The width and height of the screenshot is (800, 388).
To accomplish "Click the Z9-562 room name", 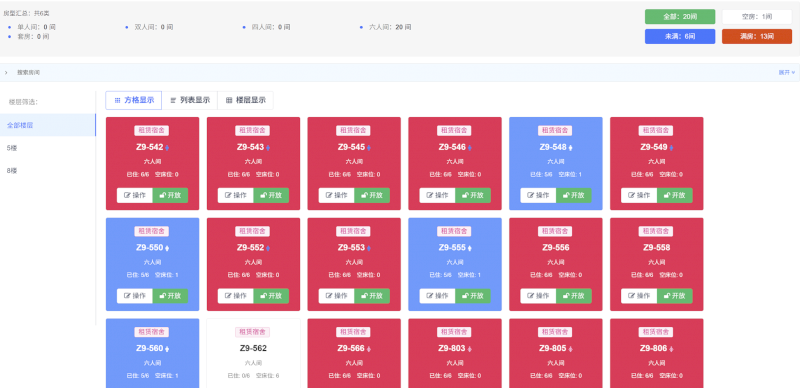I will coord(253,349).
